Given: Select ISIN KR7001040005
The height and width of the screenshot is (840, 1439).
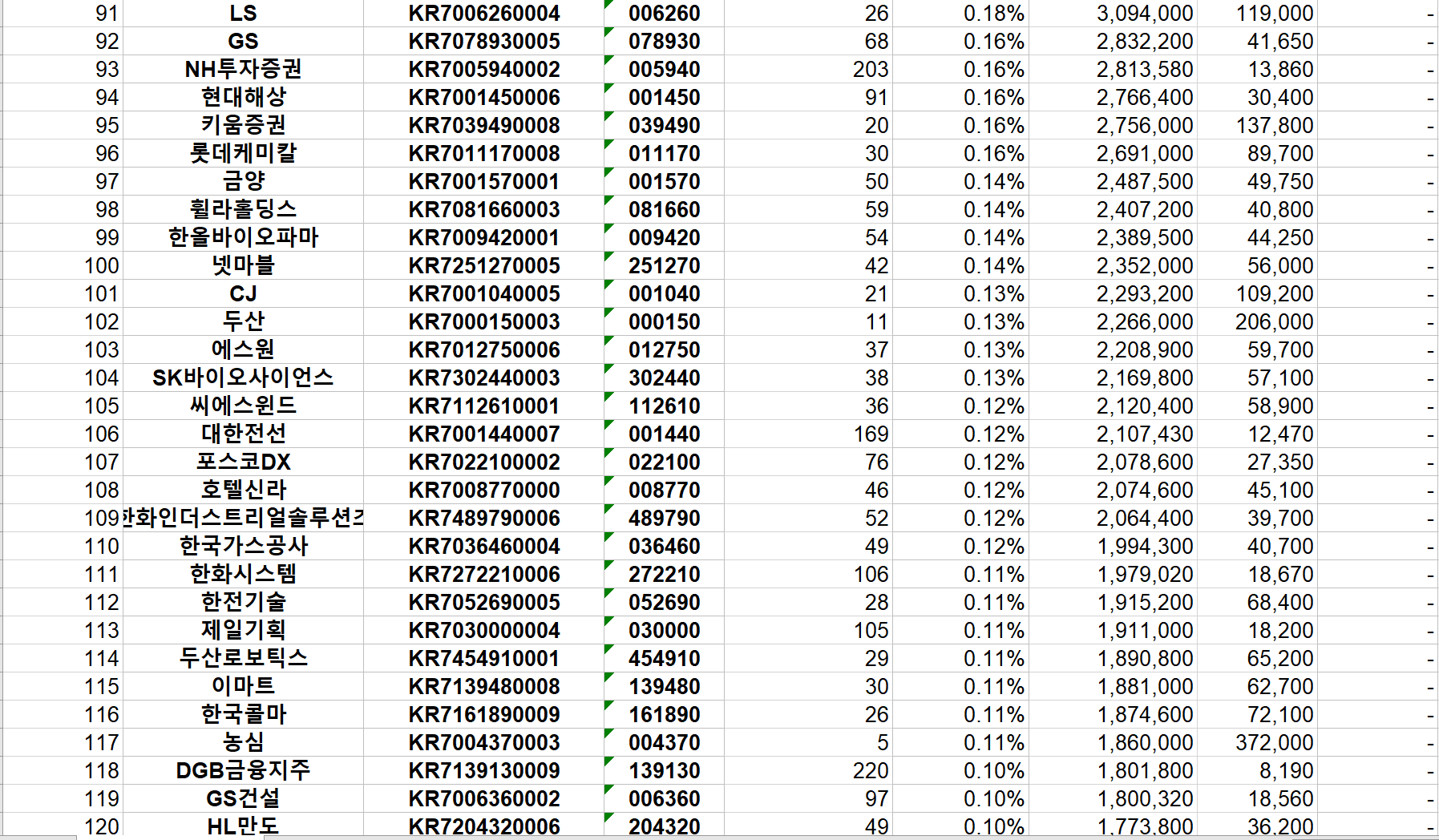Looking at the screenshot, I should click(x=483, y=294).
